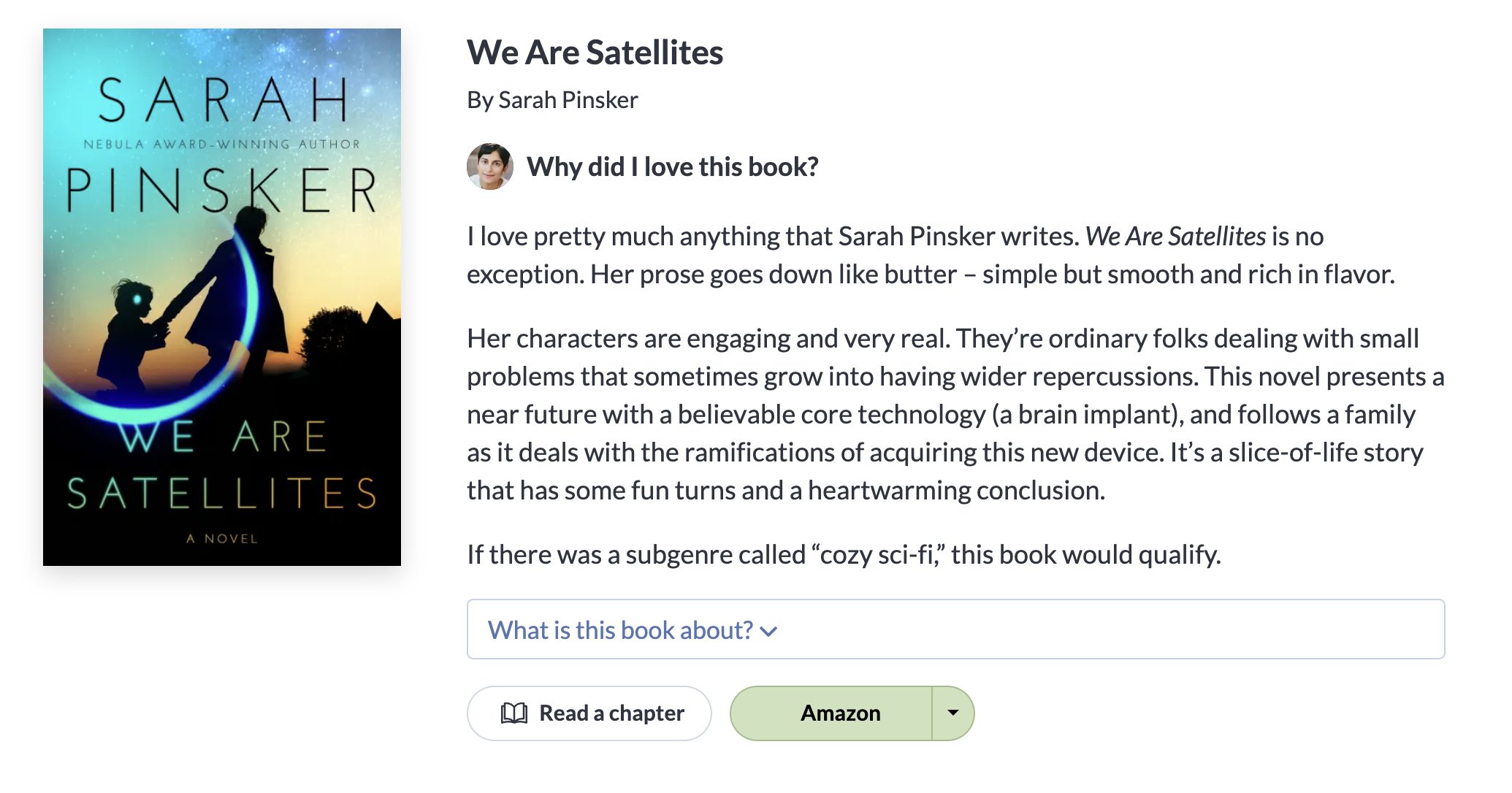Click the word "SATELLITES" on the book cover
This screenshot has width=1512, height=793.
222,494
